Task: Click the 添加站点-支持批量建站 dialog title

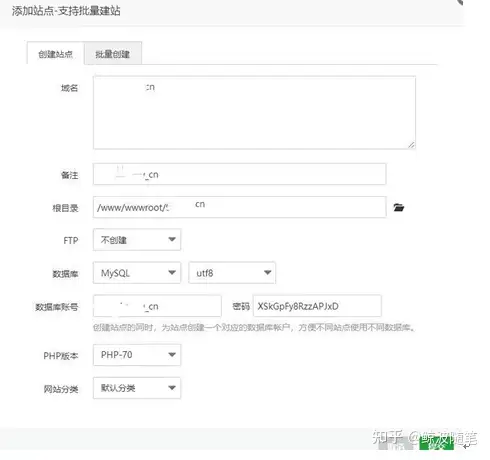Action: click(x=66, y=11)
